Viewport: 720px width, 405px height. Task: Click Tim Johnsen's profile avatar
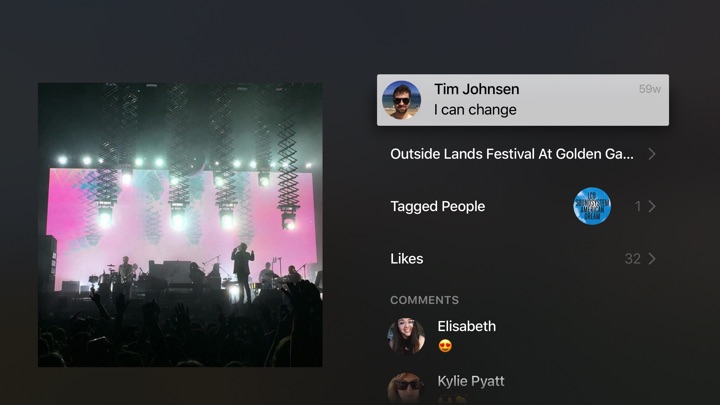click(x=402, y=100)
